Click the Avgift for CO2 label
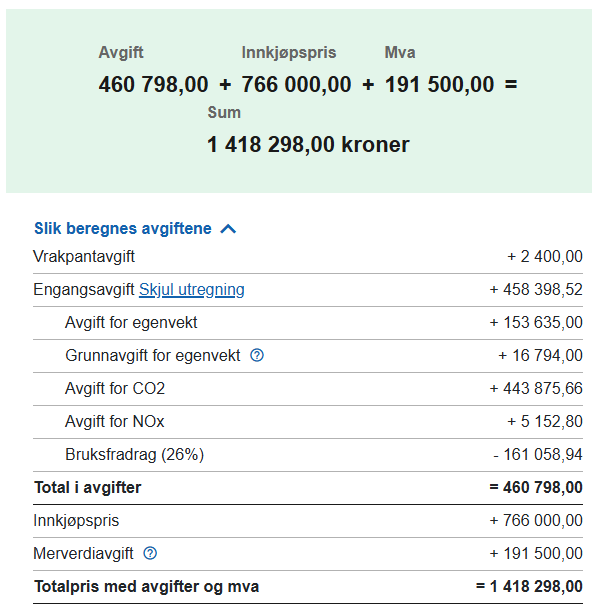 115,388
